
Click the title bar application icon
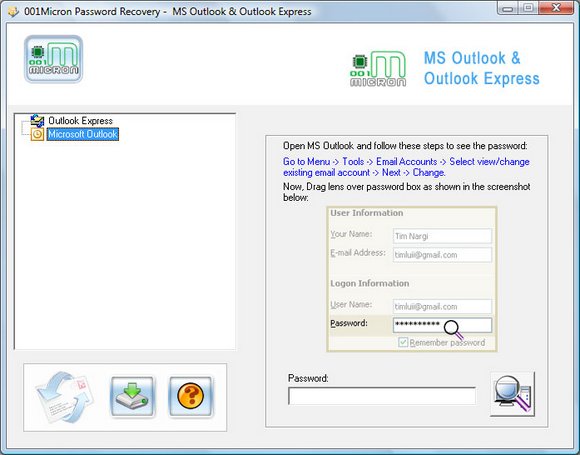pyautogui.click(x=13, y=11)
